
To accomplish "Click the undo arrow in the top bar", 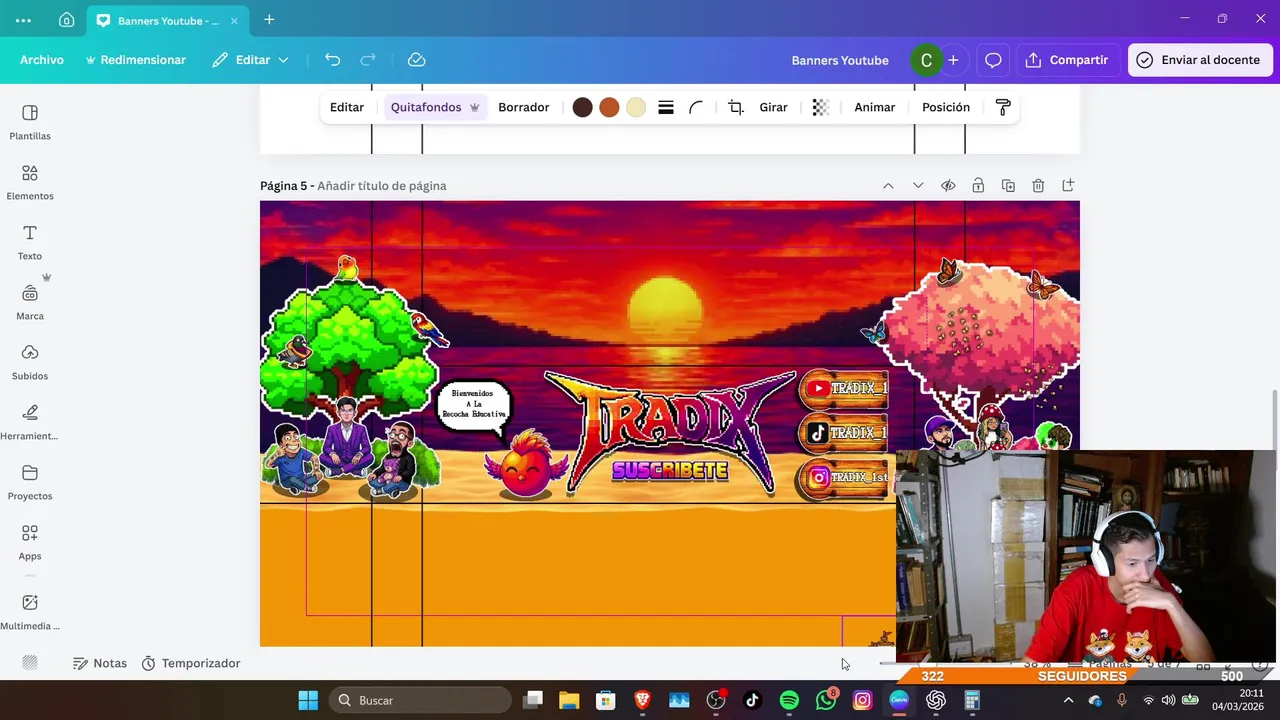I will [x=333, y=60].
